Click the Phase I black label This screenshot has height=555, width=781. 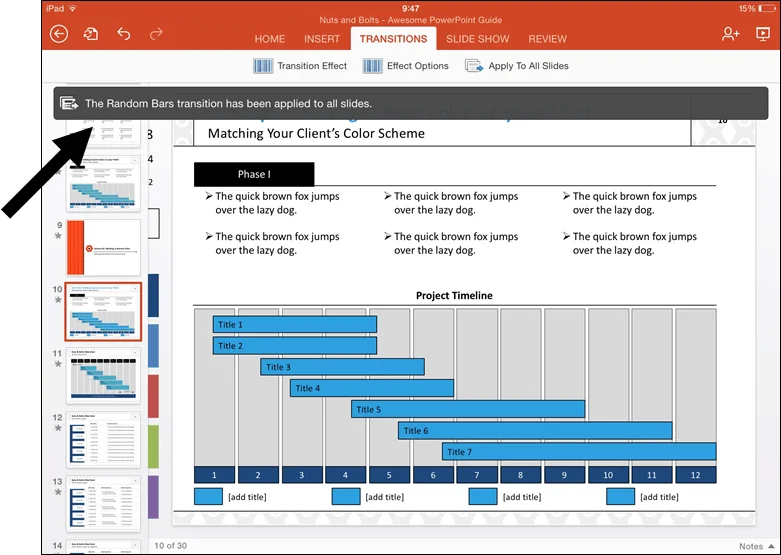click(254, 174)
